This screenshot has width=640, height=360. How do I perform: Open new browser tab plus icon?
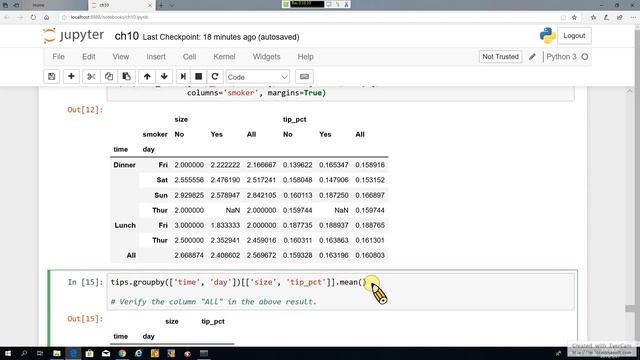point(161,5)
